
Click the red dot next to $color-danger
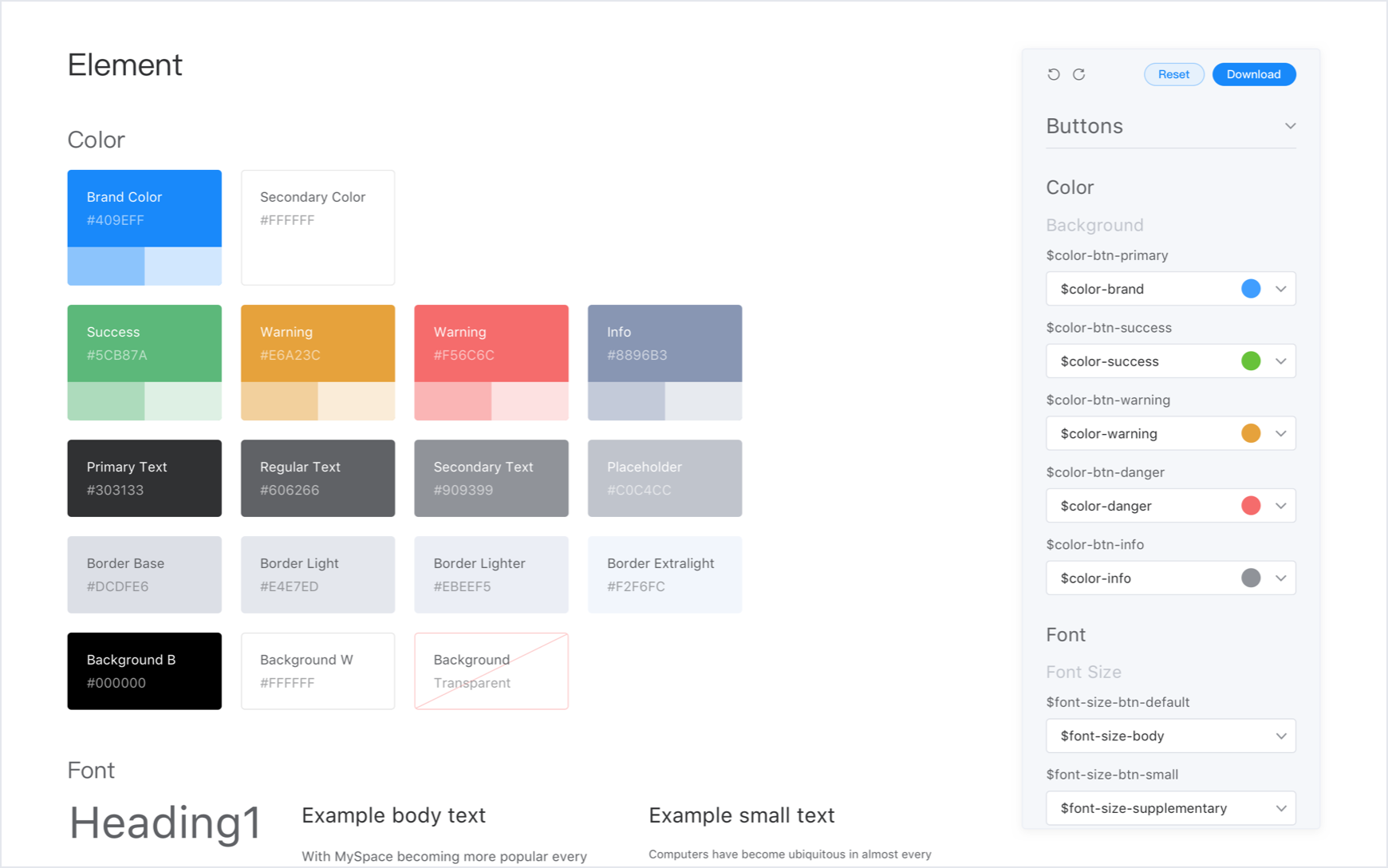pyautogui.click(x=1251, y=505)
